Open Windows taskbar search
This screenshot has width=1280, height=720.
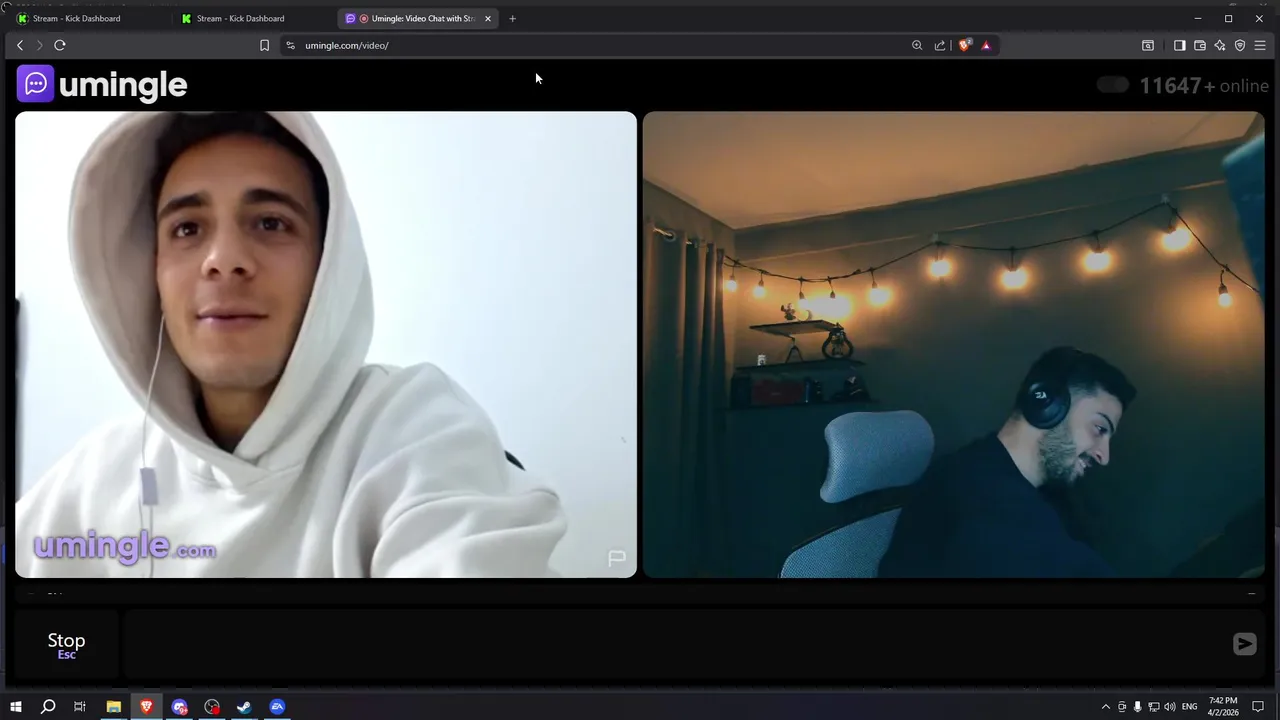48,707
